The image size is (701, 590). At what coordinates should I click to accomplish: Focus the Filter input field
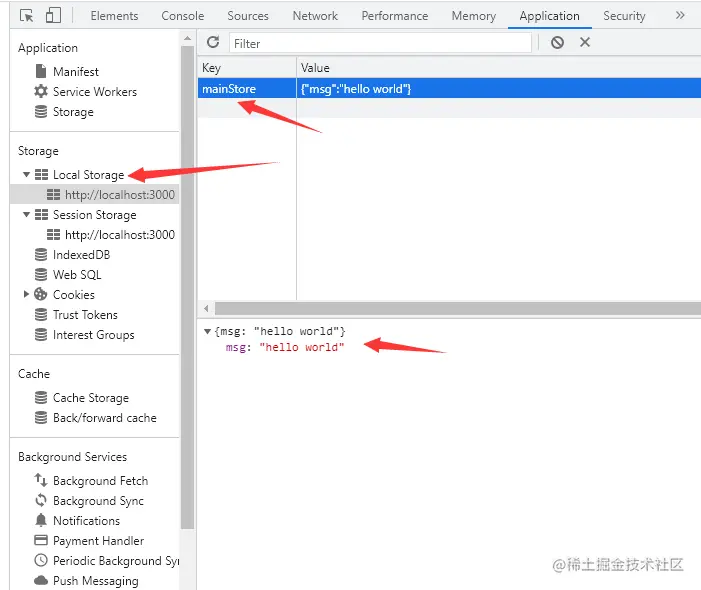[x=380, y=43]
